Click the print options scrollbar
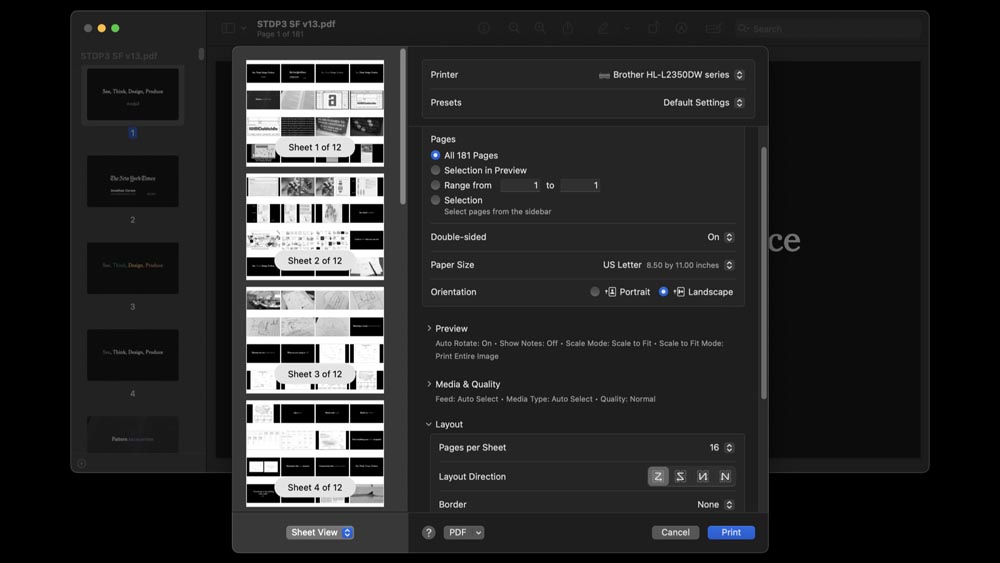 point(762,270)
